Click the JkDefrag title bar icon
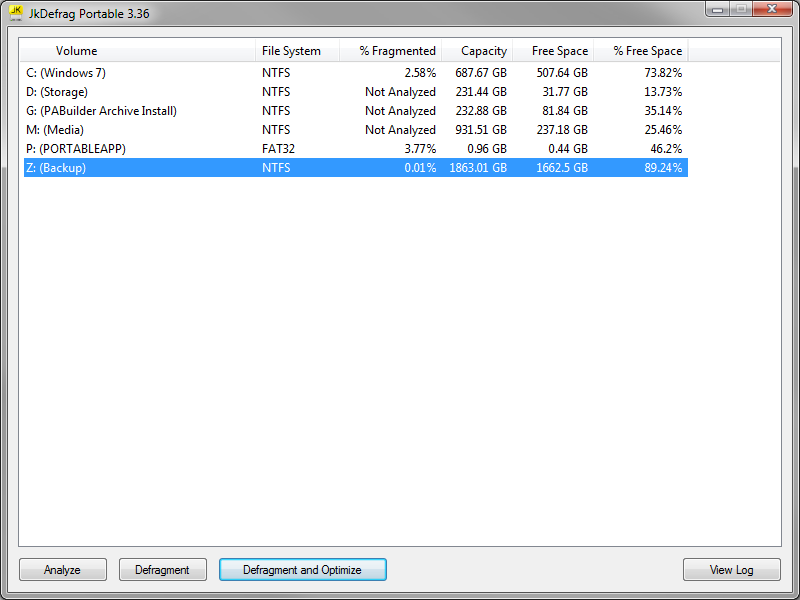The width and height of the screenshot is (800, 600). coord(16,11)
